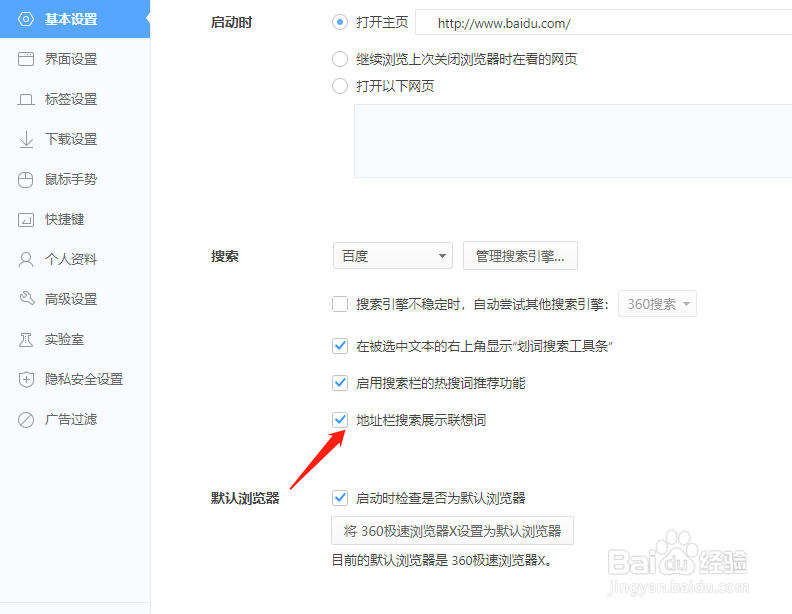Click the 广告过滤 block icon
The width and height of the screenshot is (792, 614).
26,420
